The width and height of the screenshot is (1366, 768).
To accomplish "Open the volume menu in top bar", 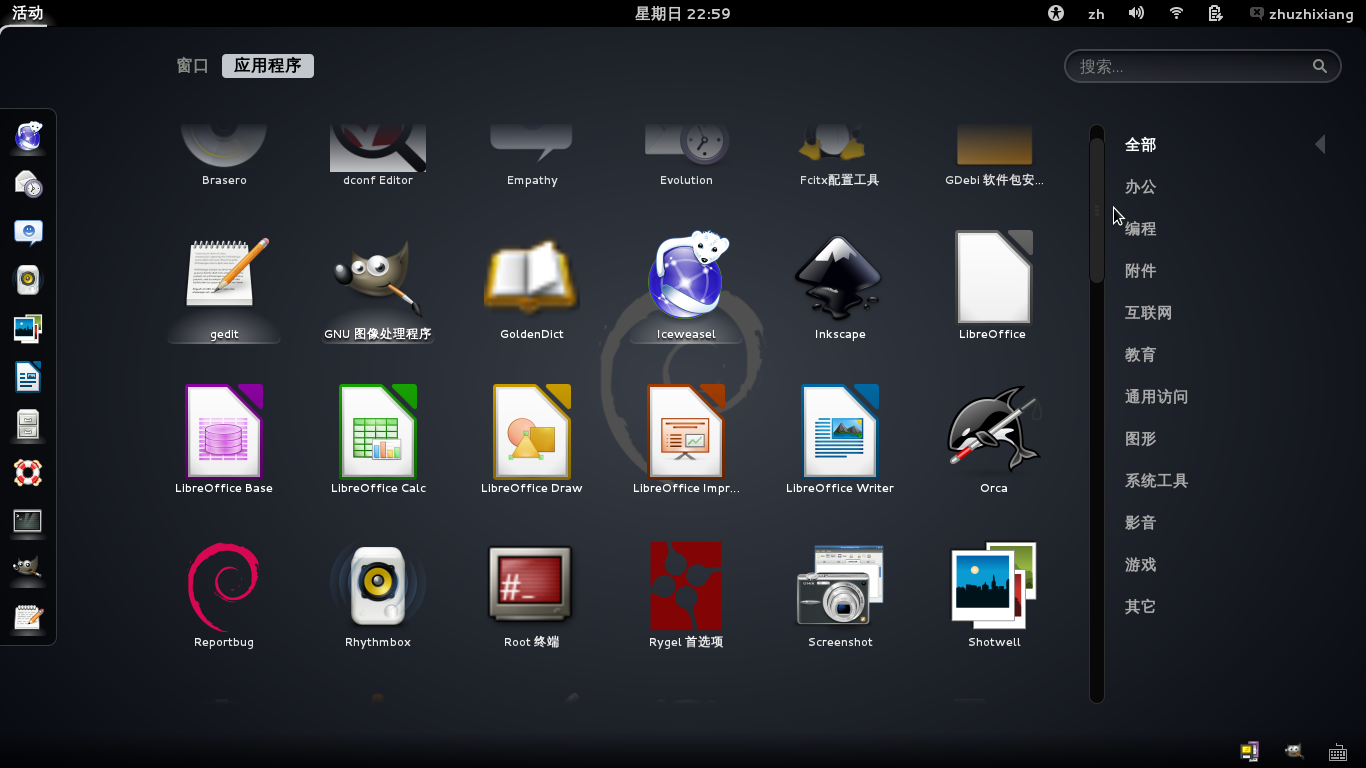I will [x=1136, y=13].
